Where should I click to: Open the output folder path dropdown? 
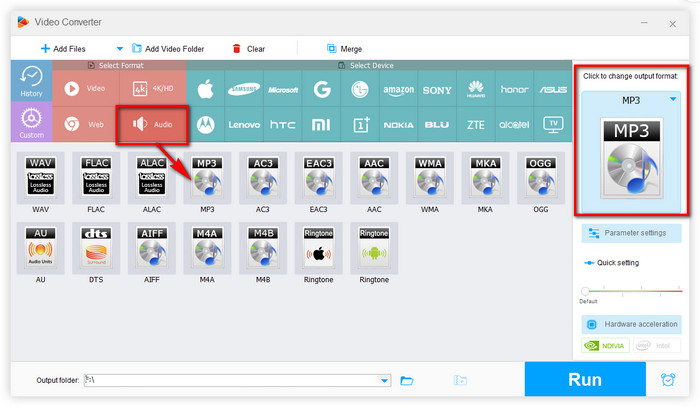pos(385,380)
